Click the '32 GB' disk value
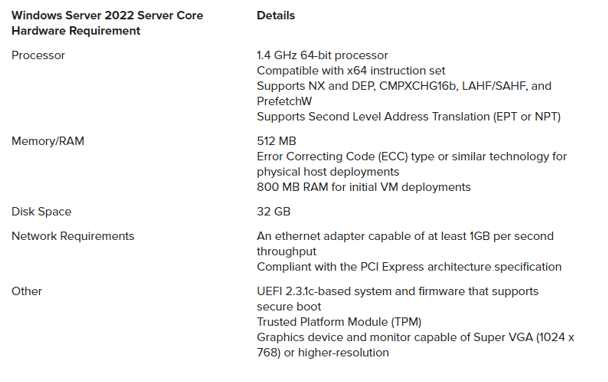This screenshot has width=608, height=382. [273, 212]
